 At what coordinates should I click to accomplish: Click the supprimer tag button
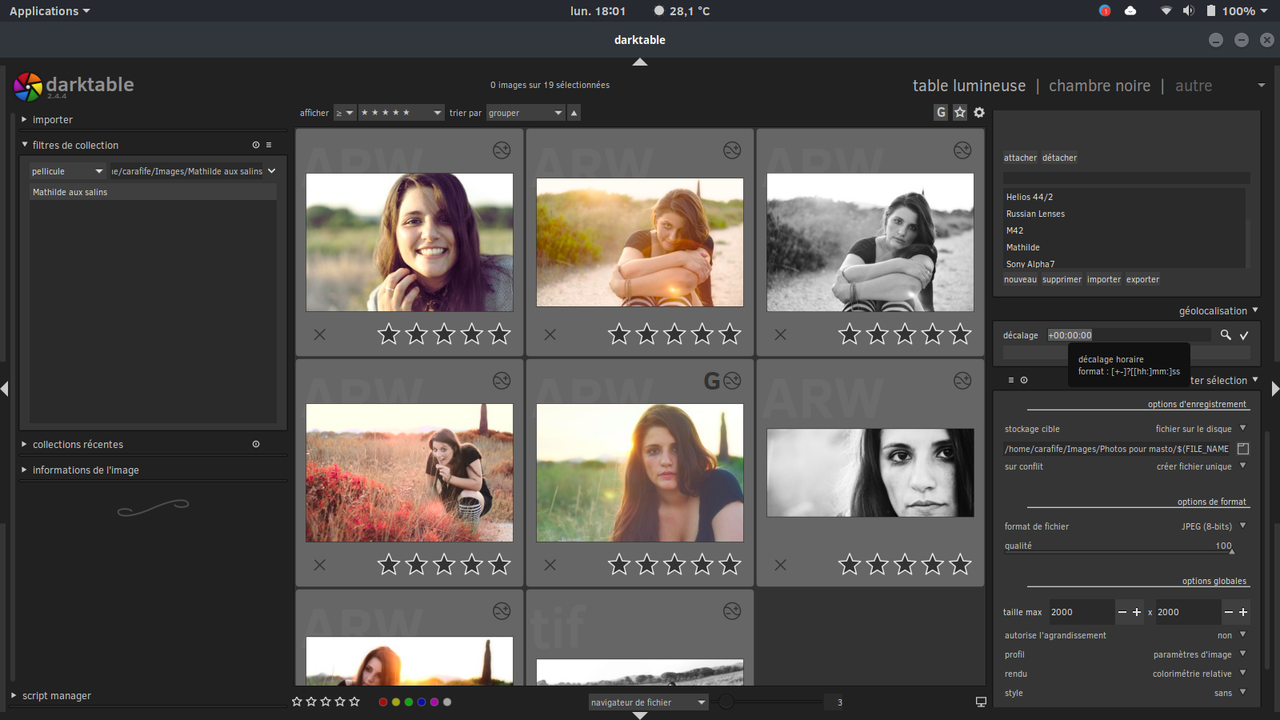1062,280
